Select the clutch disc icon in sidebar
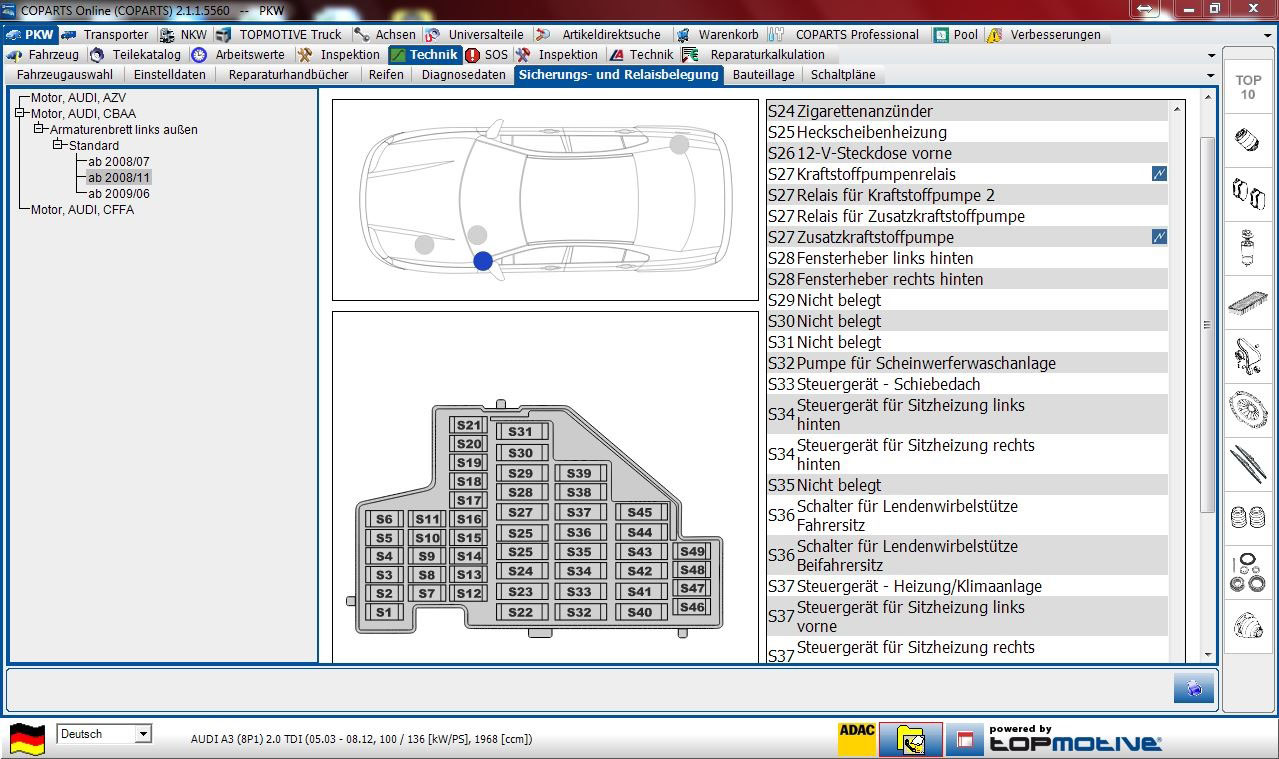Image resolution: width=1279 pixels, height=759 pixels. coord(1248,409)
